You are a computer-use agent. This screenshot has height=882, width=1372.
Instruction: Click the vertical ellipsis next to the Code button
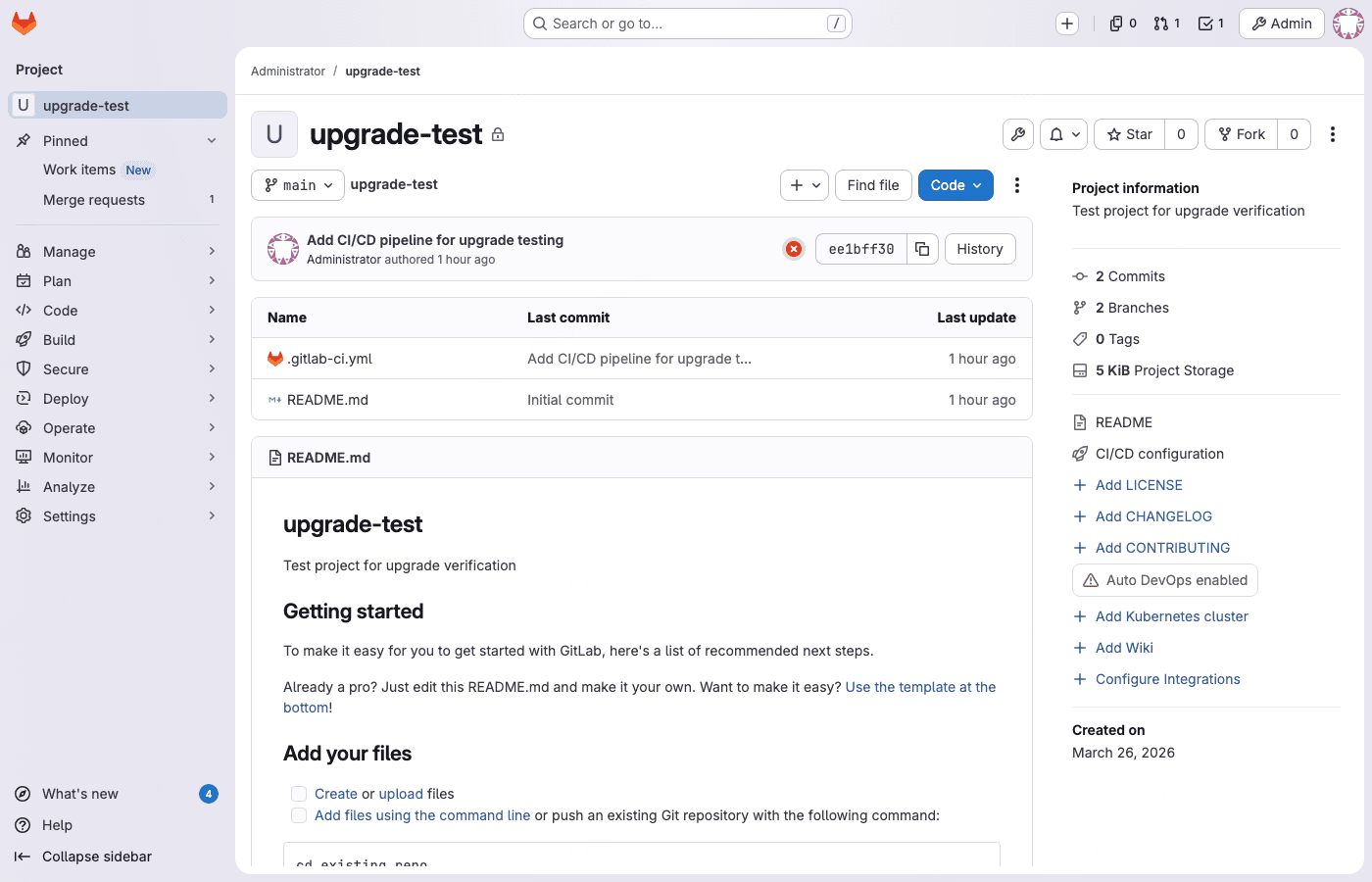point(1016,185)
